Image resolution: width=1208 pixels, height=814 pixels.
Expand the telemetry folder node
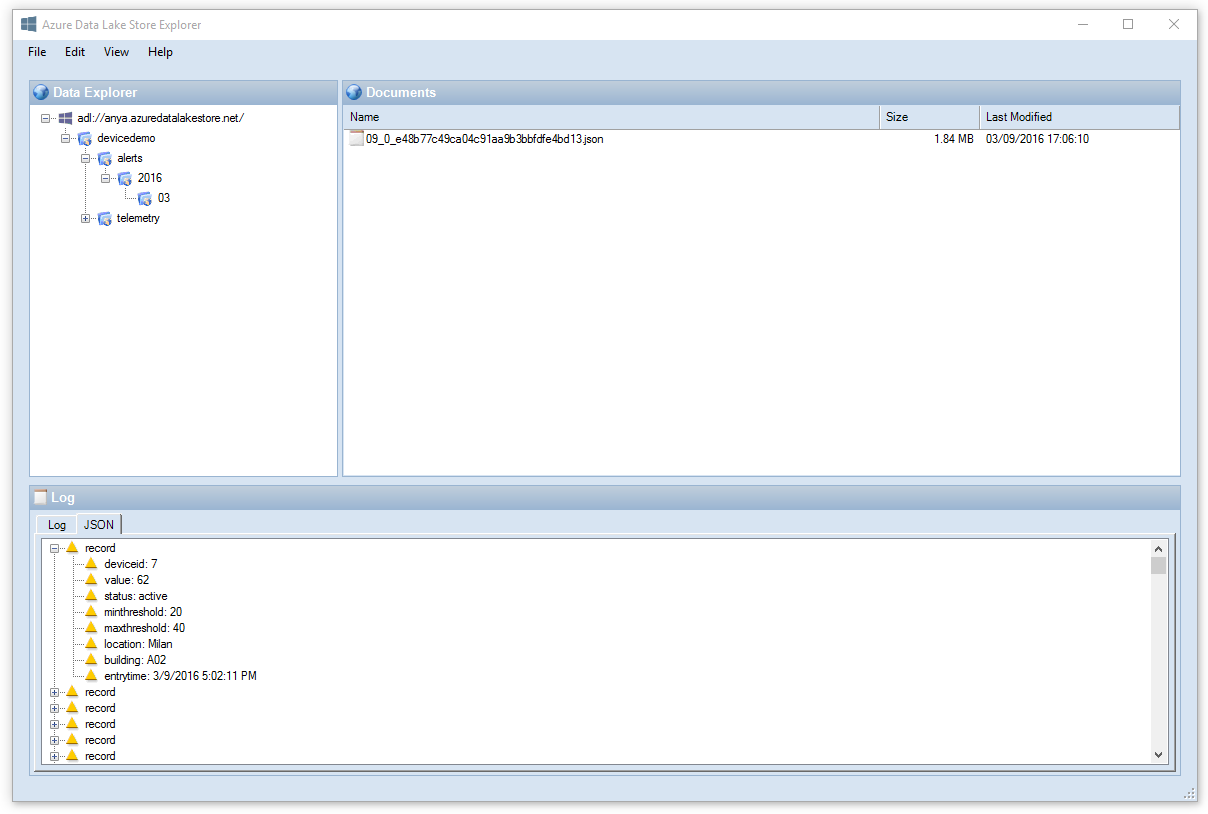click(x=86, y=218)
